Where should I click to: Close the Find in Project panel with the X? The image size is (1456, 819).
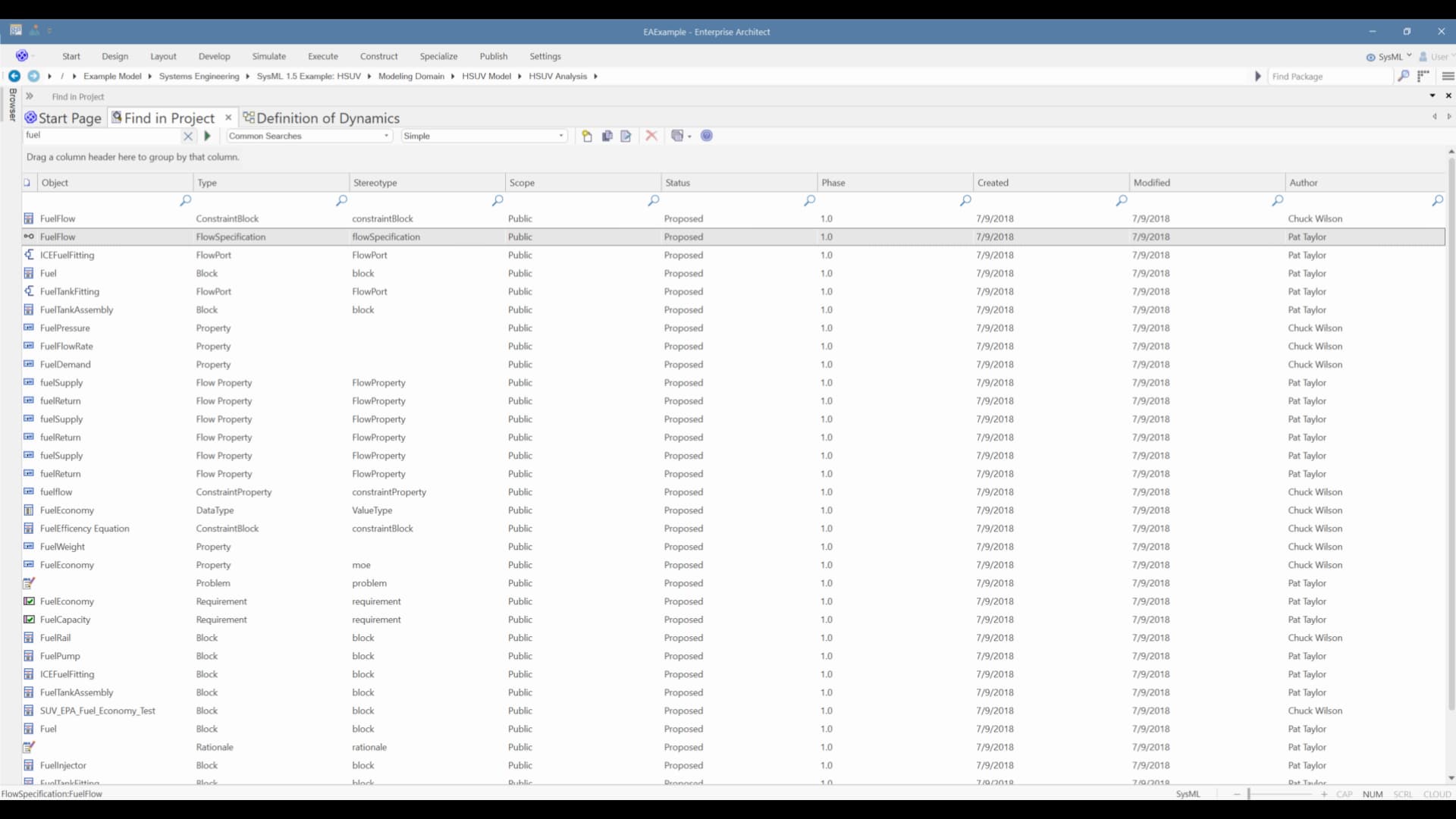[x=1448, y=96]
